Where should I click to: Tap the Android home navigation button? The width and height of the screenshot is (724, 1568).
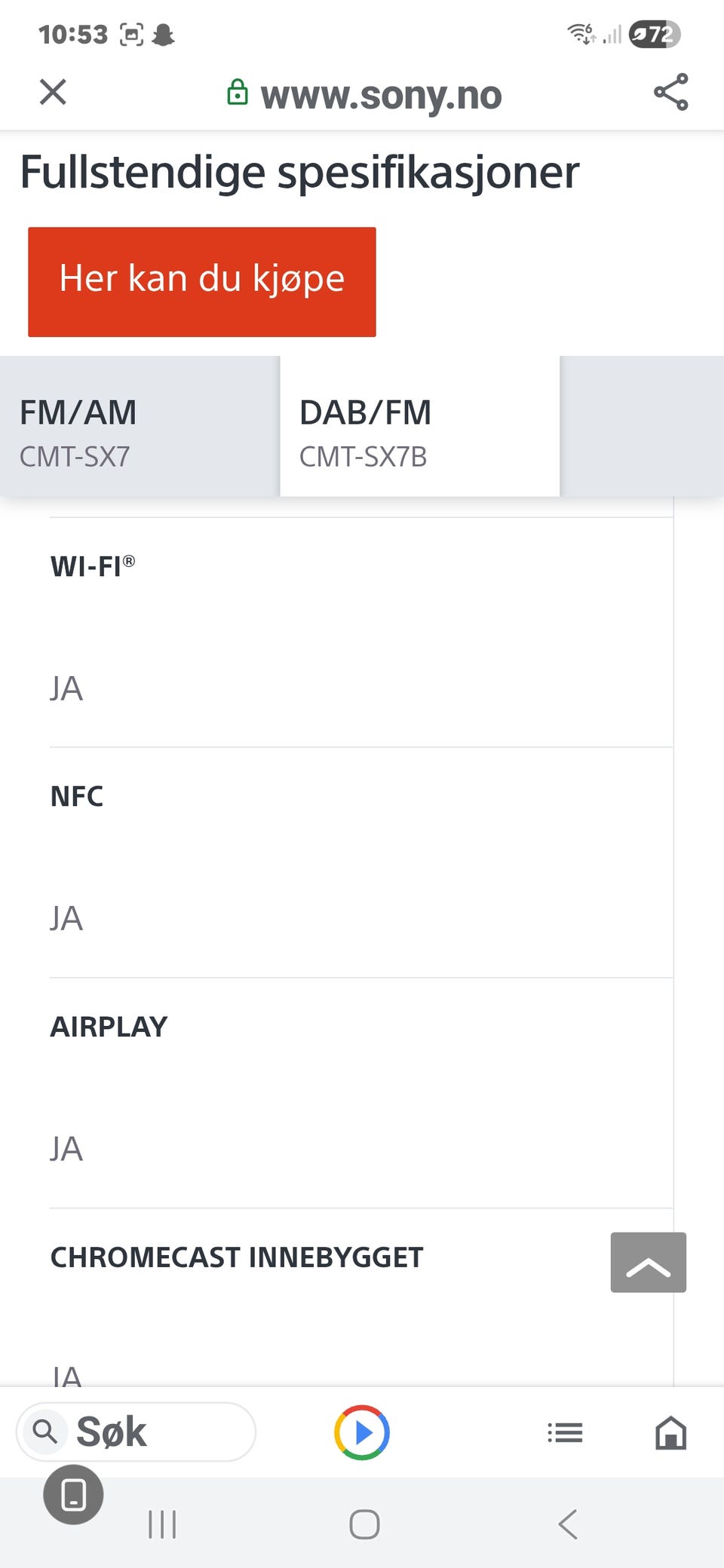(x=364, y=1524)
